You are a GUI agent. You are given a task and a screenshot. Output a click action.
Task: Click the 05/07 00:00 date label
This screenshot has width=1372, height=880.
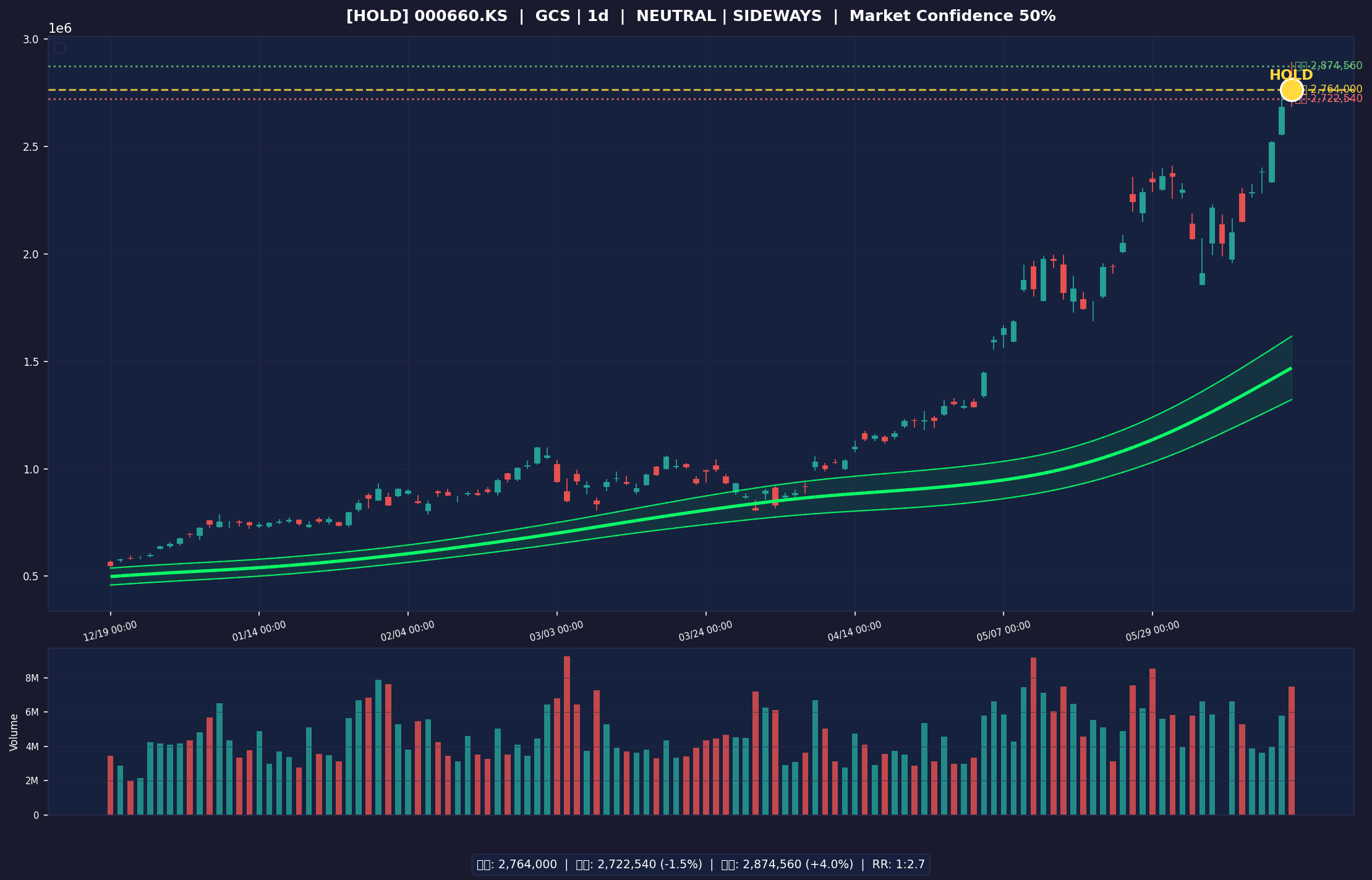point(1003,632)
